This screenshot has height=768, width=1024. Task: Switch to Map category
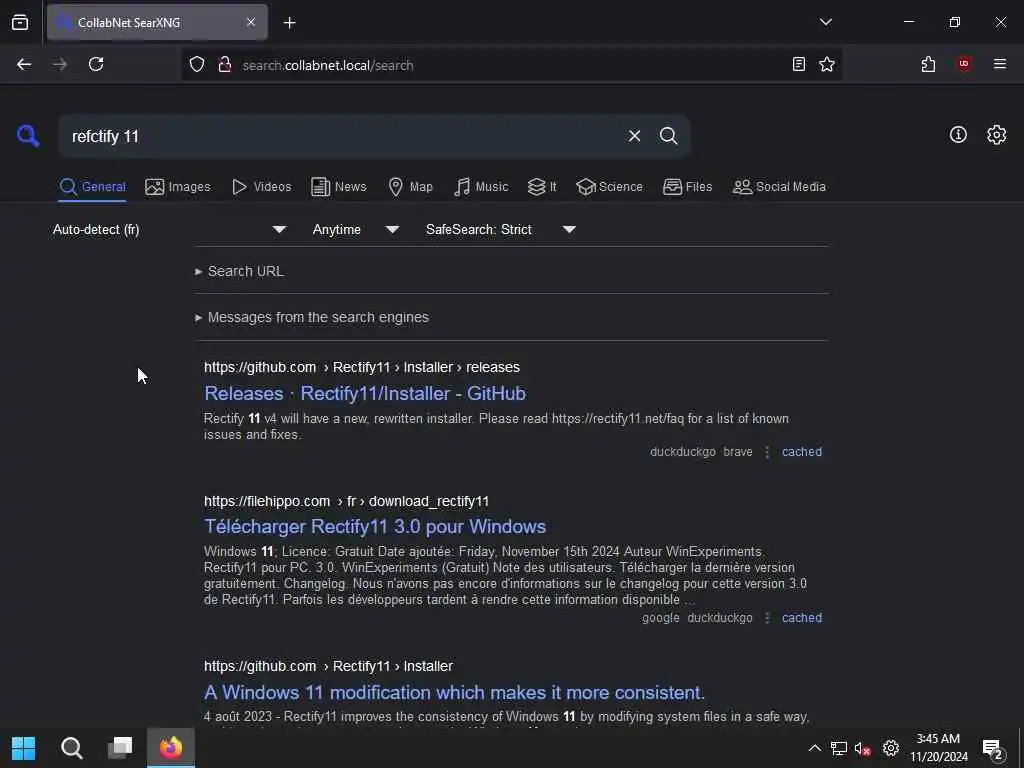[410, 187]
